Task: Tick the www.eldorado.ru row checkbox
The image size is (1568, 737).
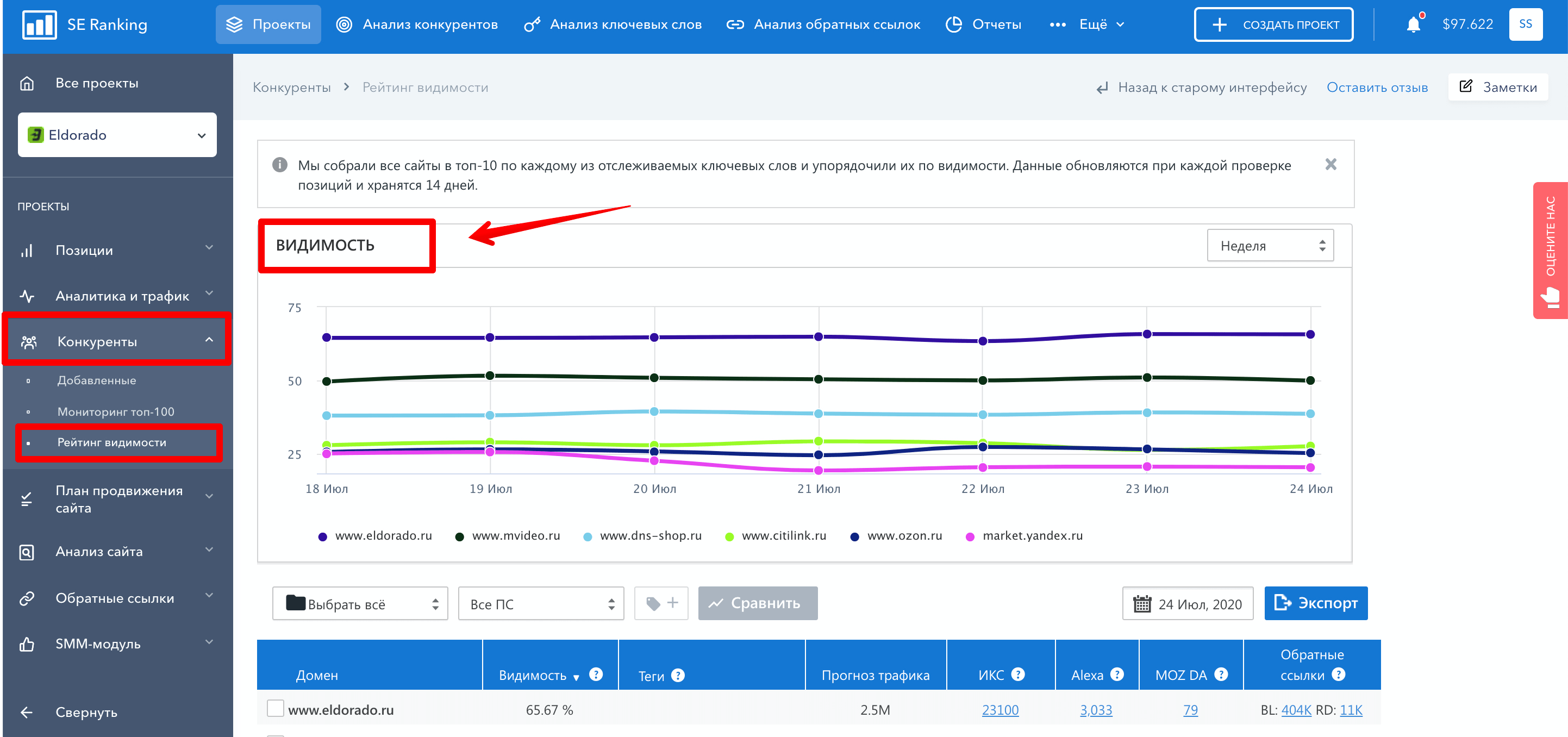Action: tap(275, 708)
